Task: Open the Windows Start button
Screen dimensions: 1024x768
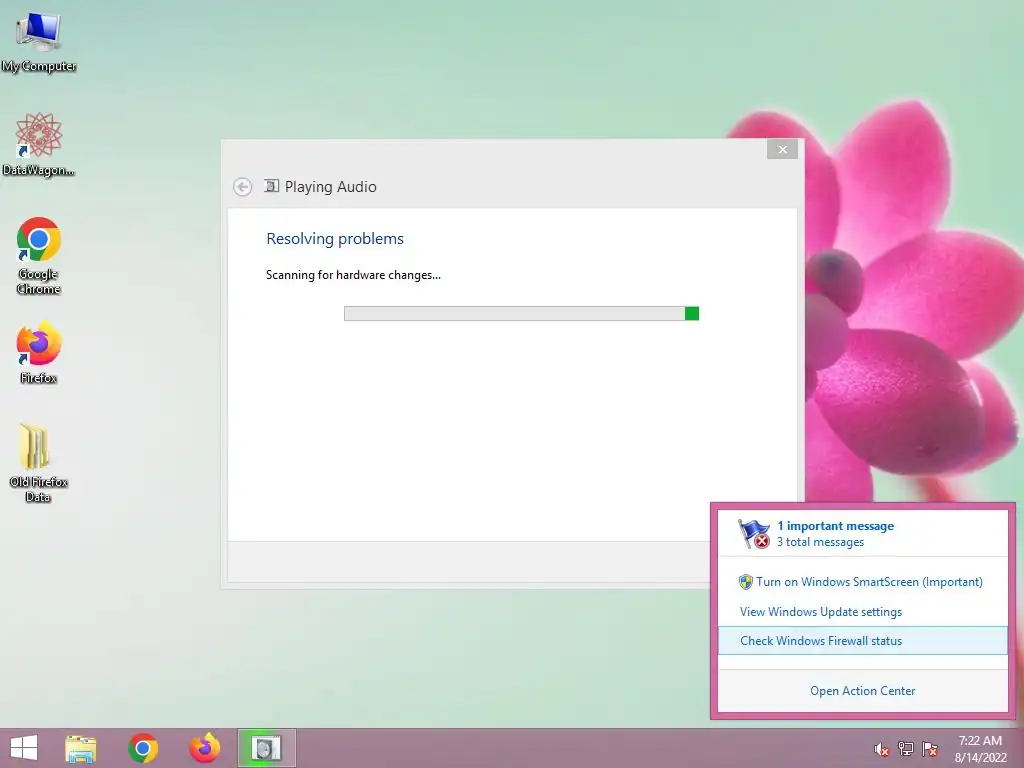Action: 24,748
